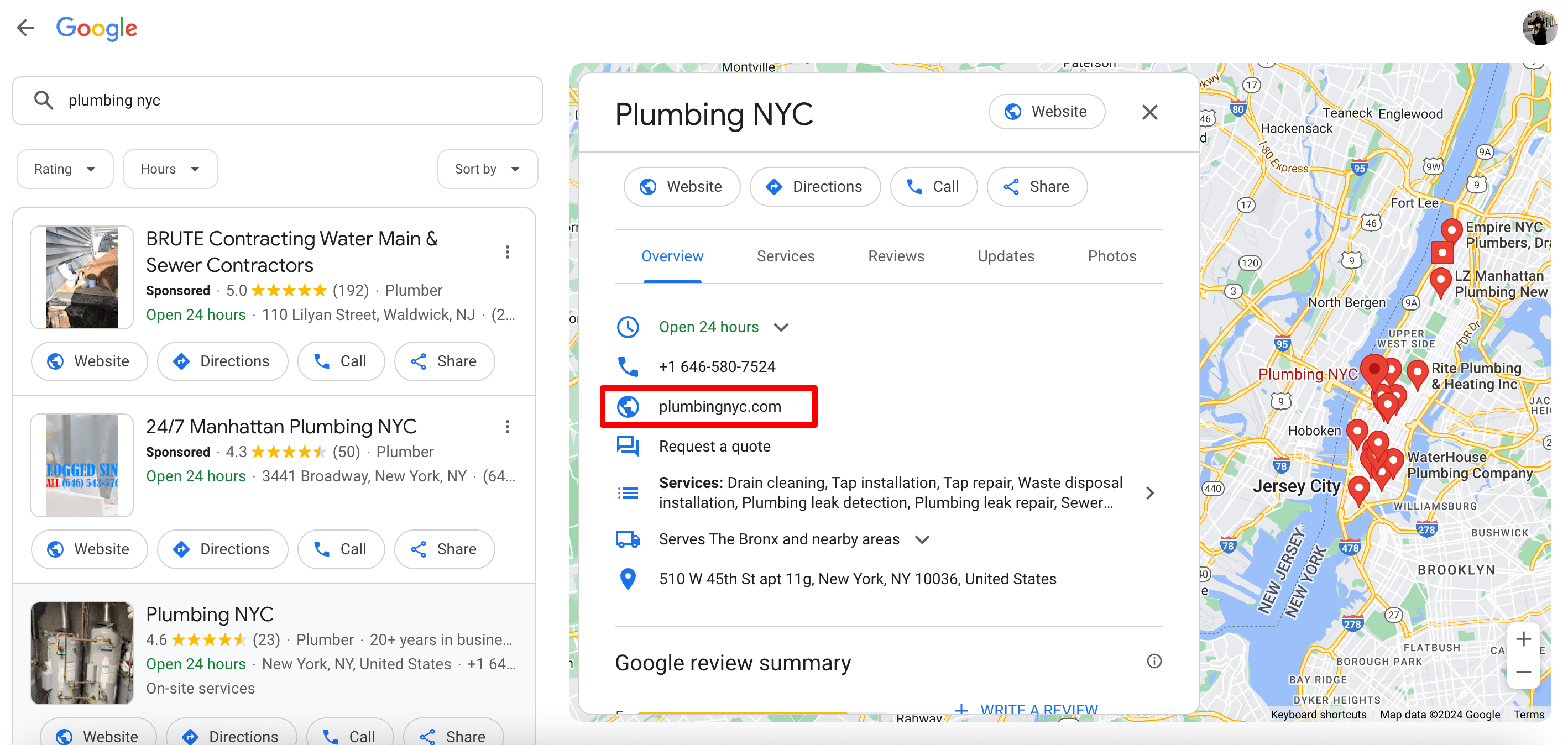Get Directions to BRUTE Contracting
The image size is (1568, 745).
[x=222, y=361]
